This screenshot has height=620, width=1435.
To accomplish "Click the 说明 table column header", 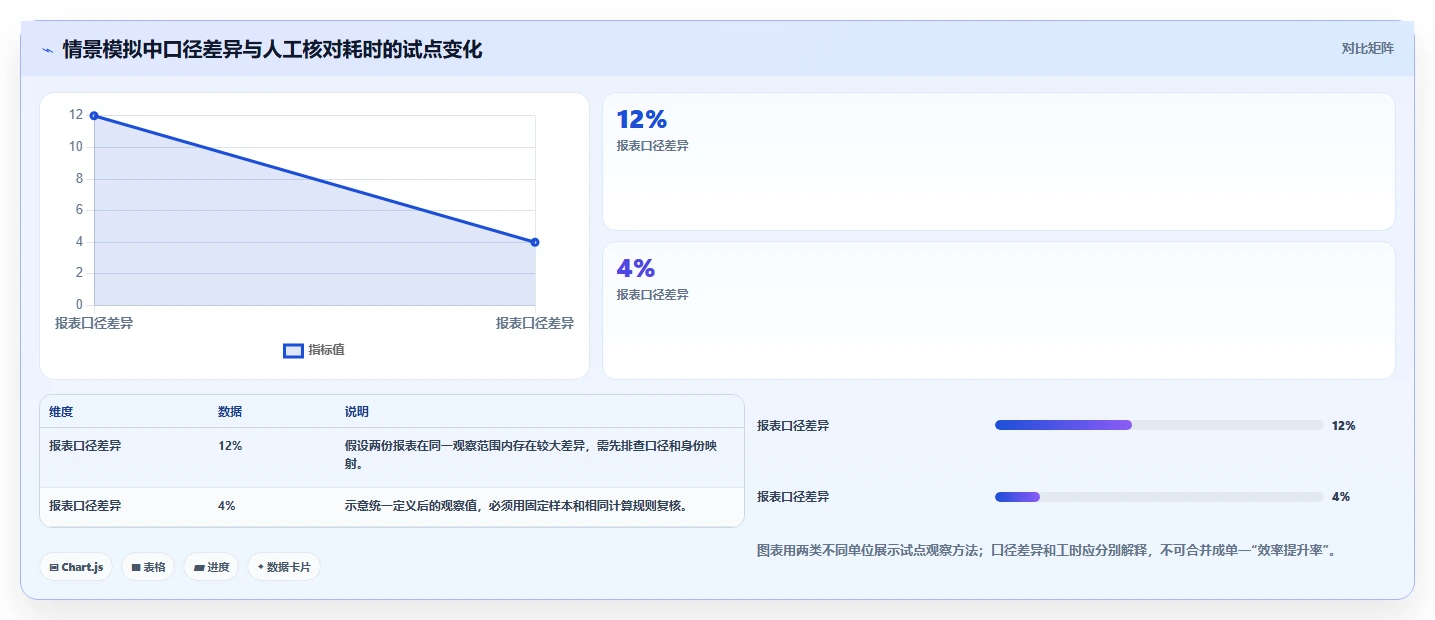I will (357, 412).
